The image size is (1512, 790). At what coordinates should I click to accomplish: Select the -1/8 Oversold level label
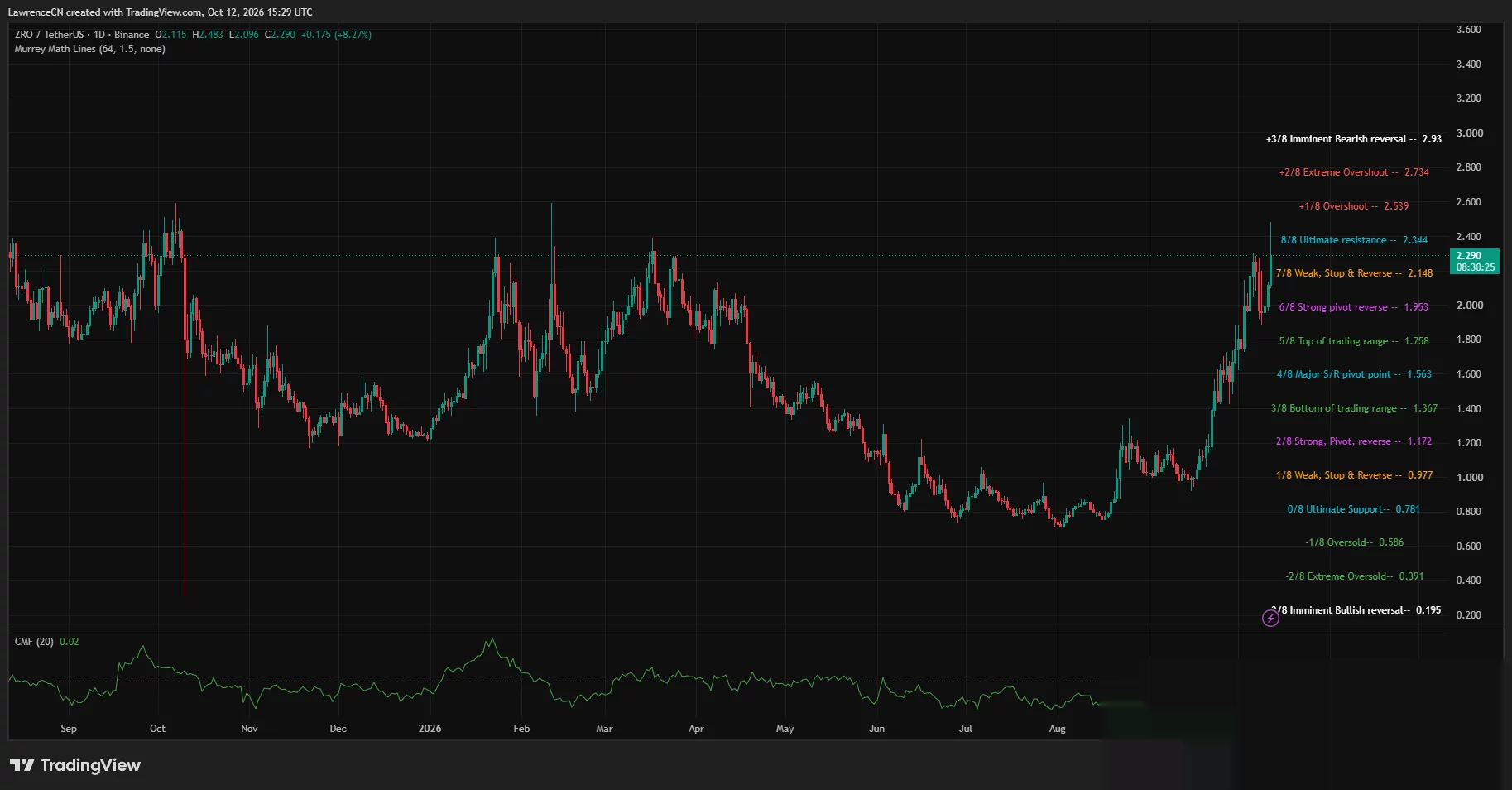1354,542
